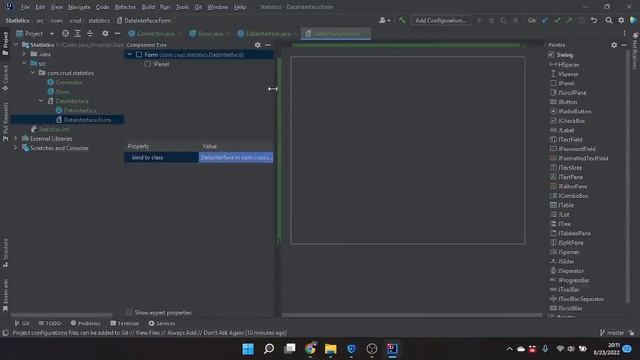
Task: Pick JTable from palette
Action: 562,205
